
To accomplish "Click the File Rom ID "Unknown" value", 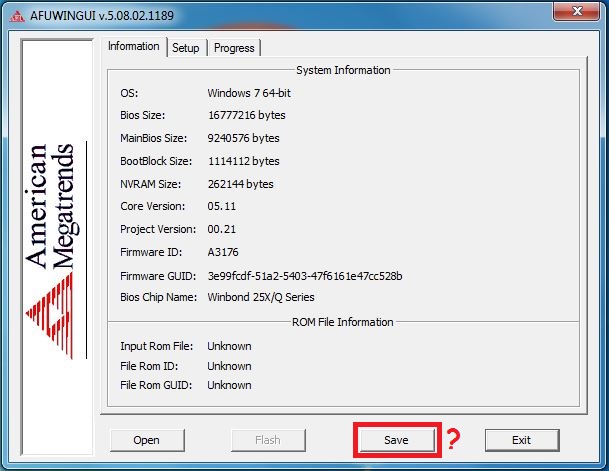I will pyautogui.click(x=229, y=366).
